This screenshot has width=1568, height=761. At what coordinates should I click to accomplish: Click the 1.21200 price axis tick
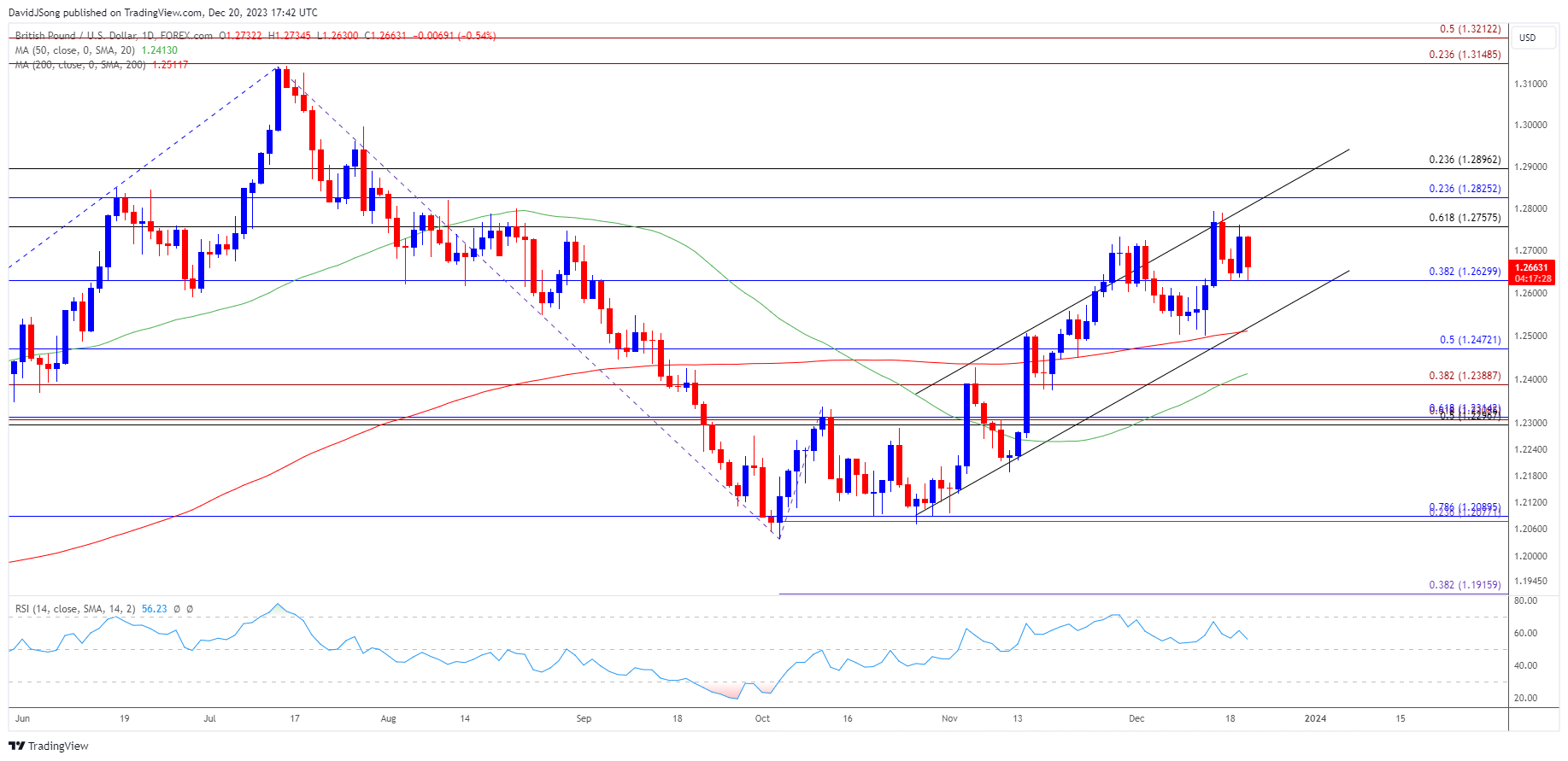click(1530, 502)
